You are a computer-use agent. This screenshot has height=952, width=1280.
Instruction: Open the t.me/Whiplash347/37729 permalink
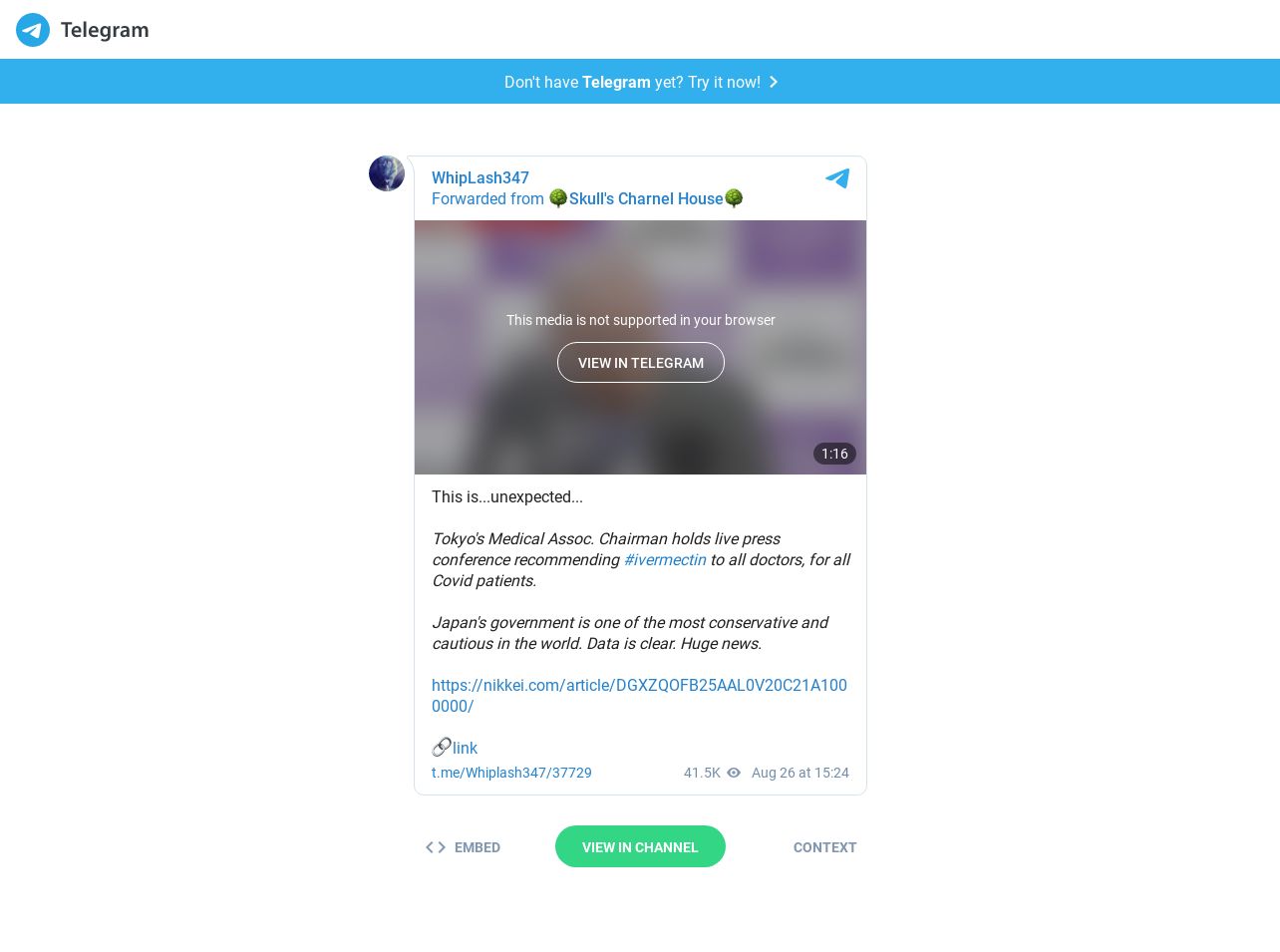point(511,773)
